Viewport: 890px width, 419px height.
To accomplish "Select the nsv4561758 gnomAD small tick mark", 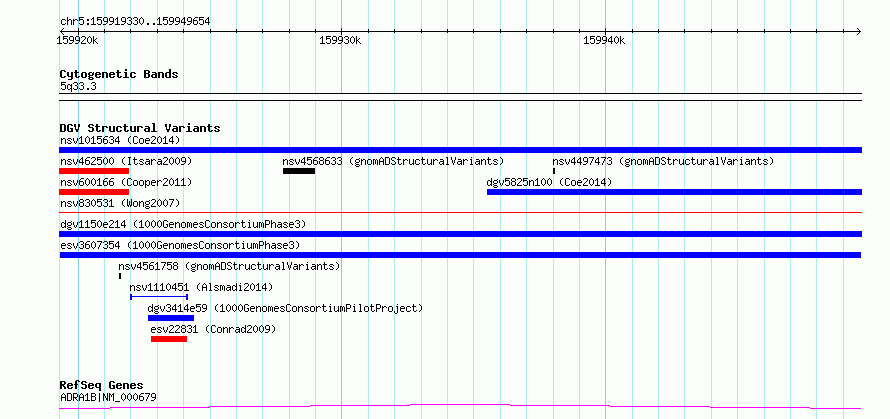I will tap(120, 276).
